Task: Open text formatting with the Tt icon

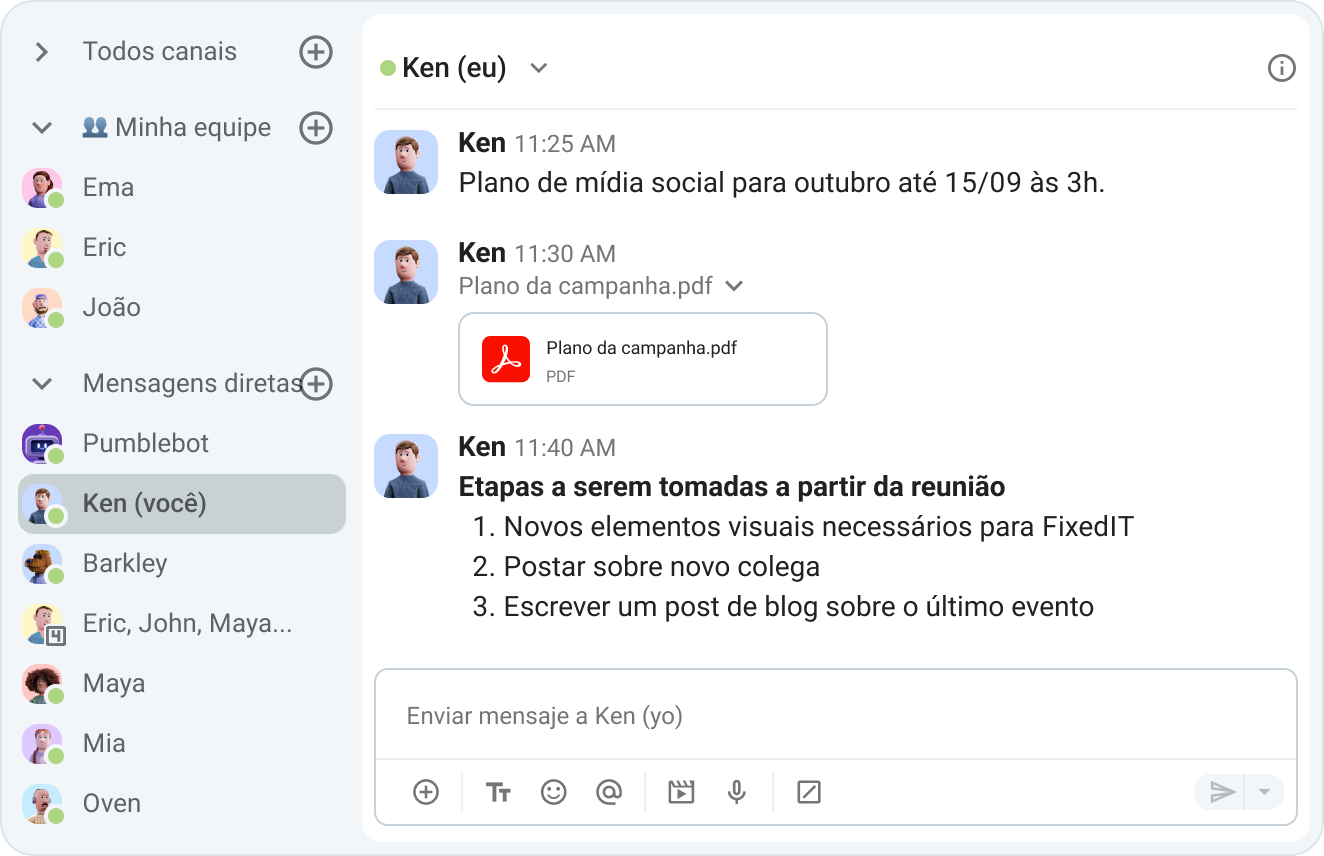Action: point(498,791)
